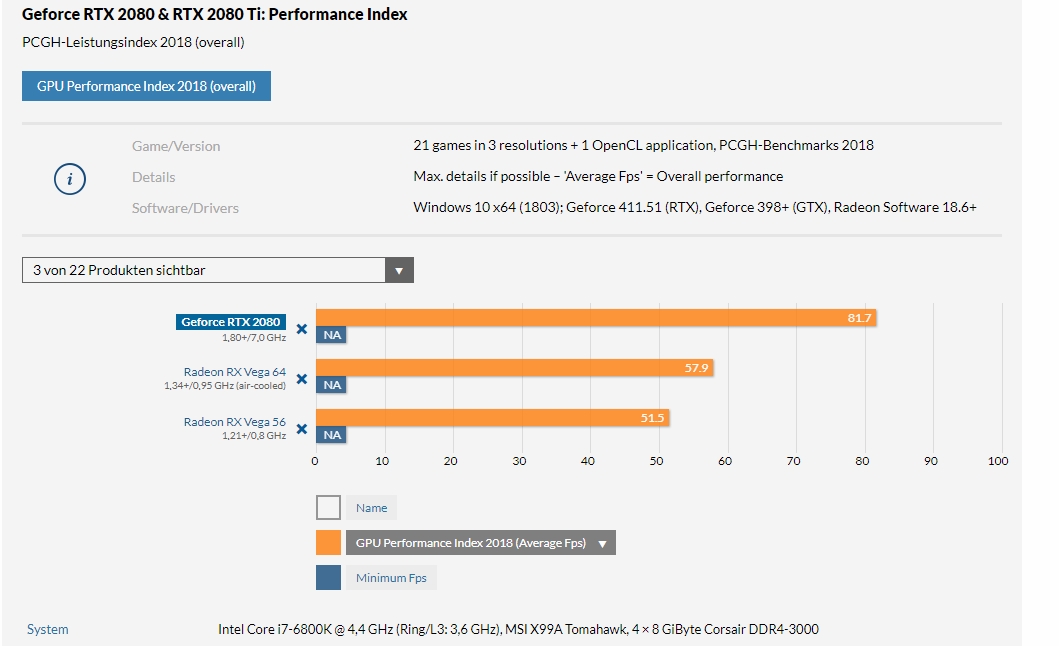The height and width of the screenshot is (646, 1059).
Task: Open the Radeon RX Vega 56 link
Action: [234, 422]
